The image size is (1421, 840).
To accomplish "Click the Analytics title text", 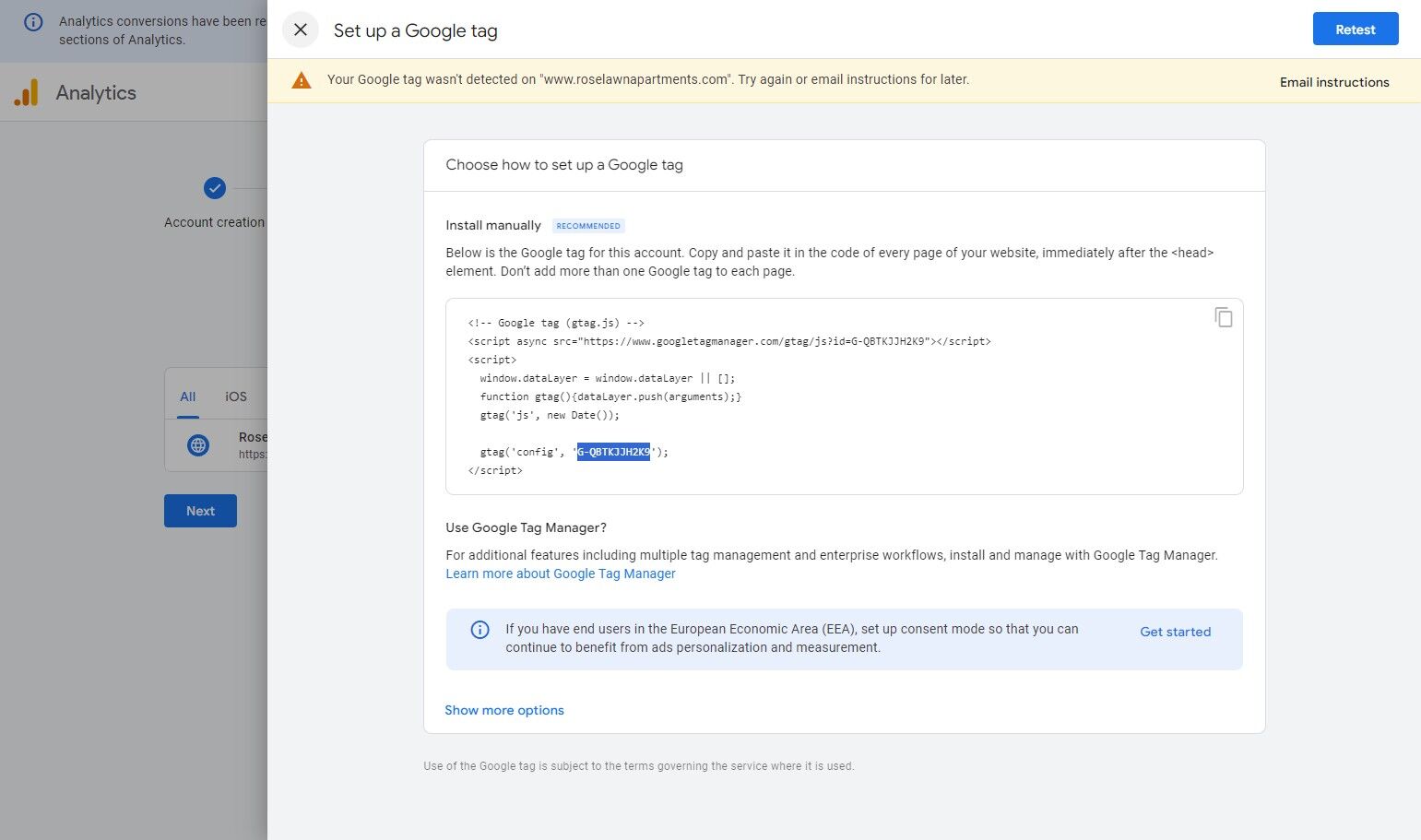I will [96, 92].
